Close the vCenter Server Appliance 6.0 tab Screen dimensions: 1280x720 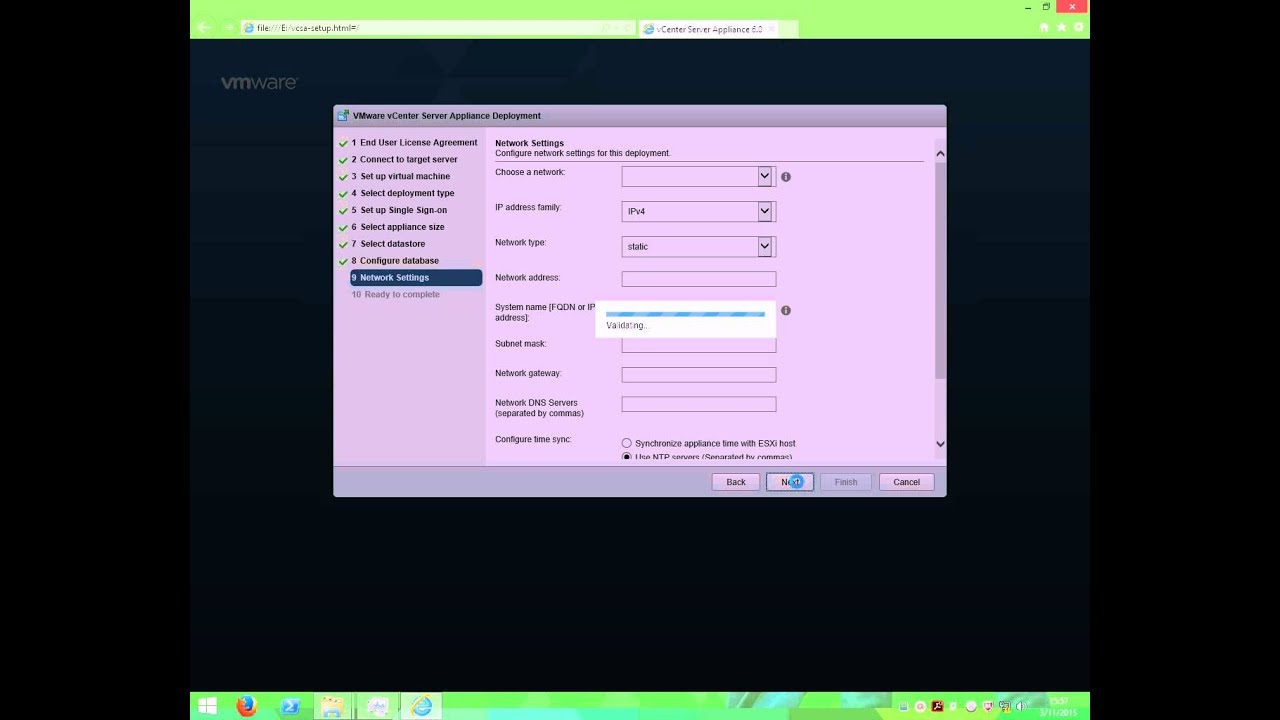[x=771, y=29]
